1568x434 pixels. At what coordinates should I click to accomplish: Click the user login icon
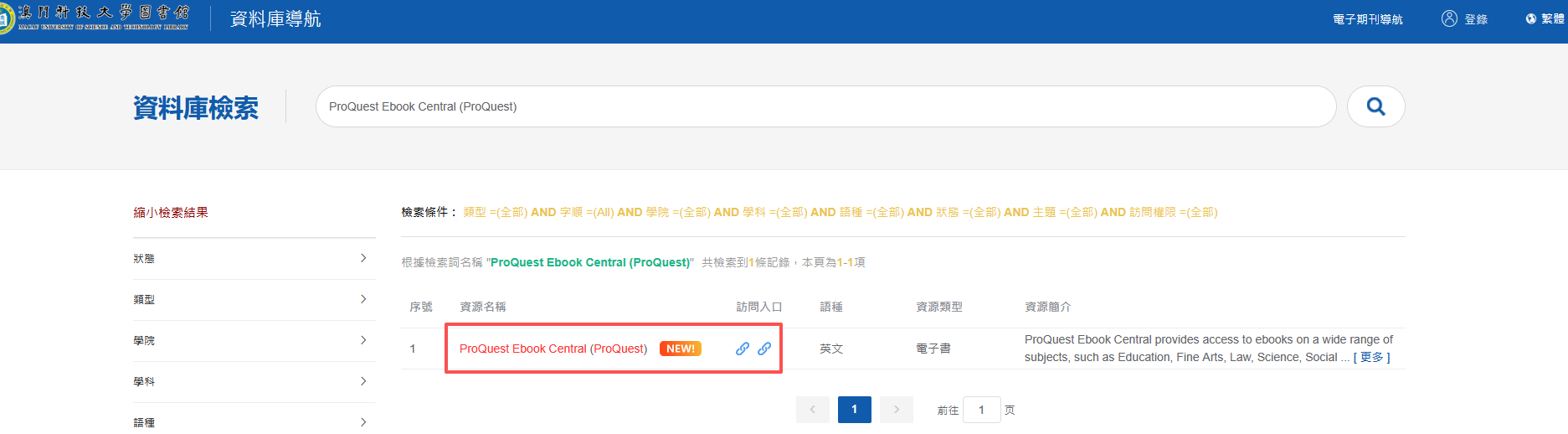tap(1449, 18)
